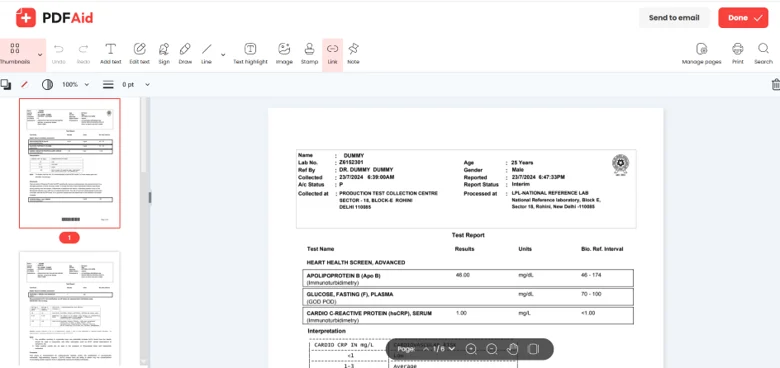780x368 pixels.
Task: Toggle the hand pan tool
Action: coord(512,349)
